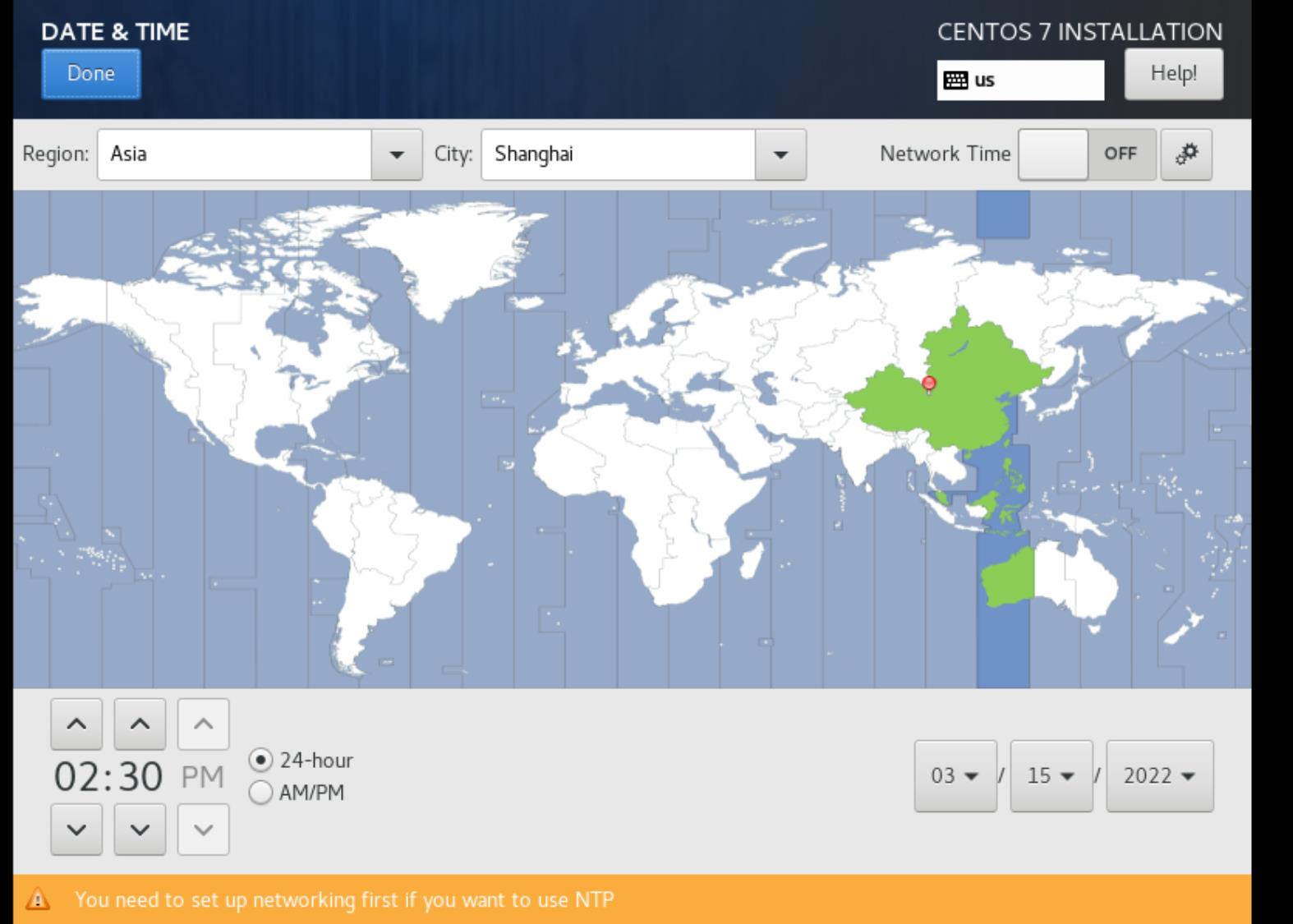Click the DATE & TIME heading
This screenshot has width=1293, height=924.
(x=115, y=32)
